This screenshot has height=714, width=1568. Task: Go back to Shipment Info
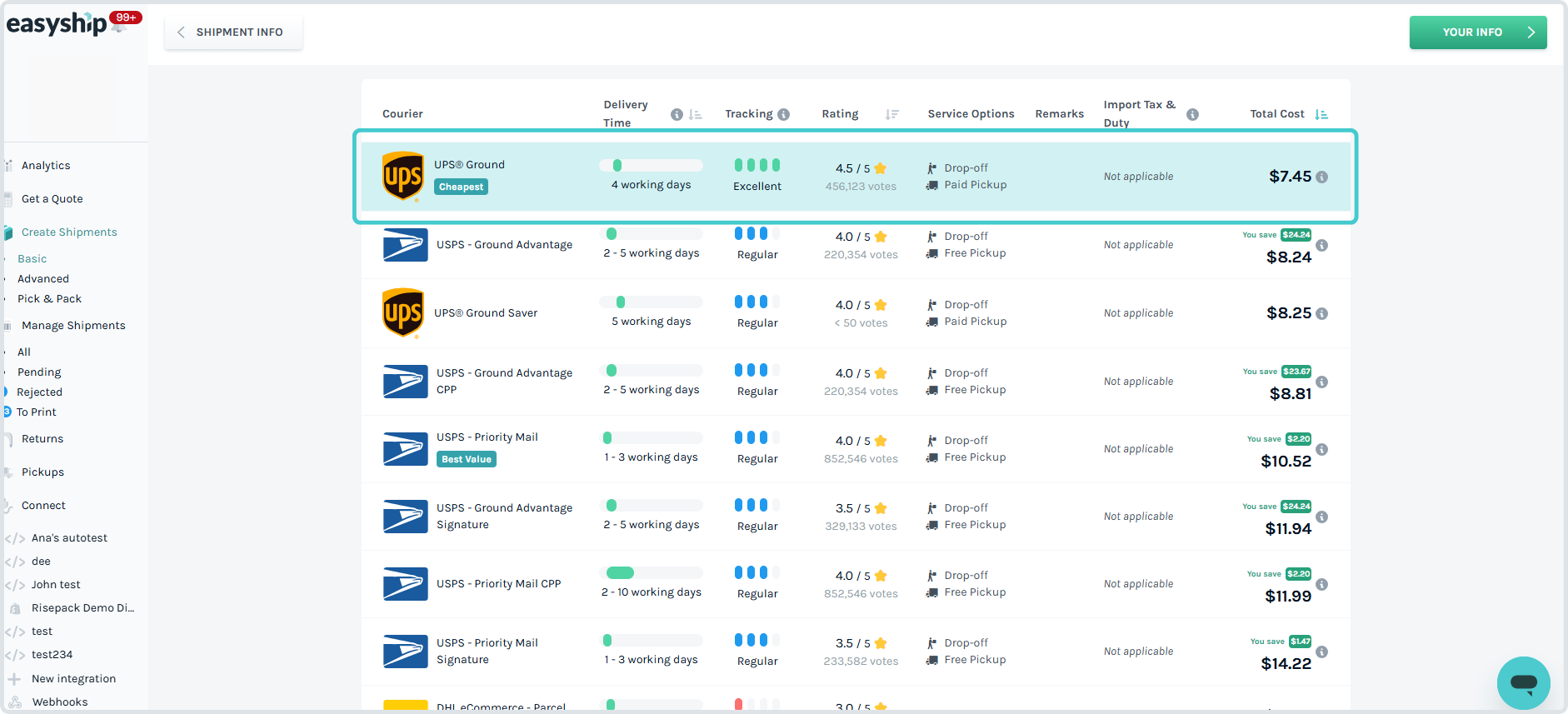233,32
